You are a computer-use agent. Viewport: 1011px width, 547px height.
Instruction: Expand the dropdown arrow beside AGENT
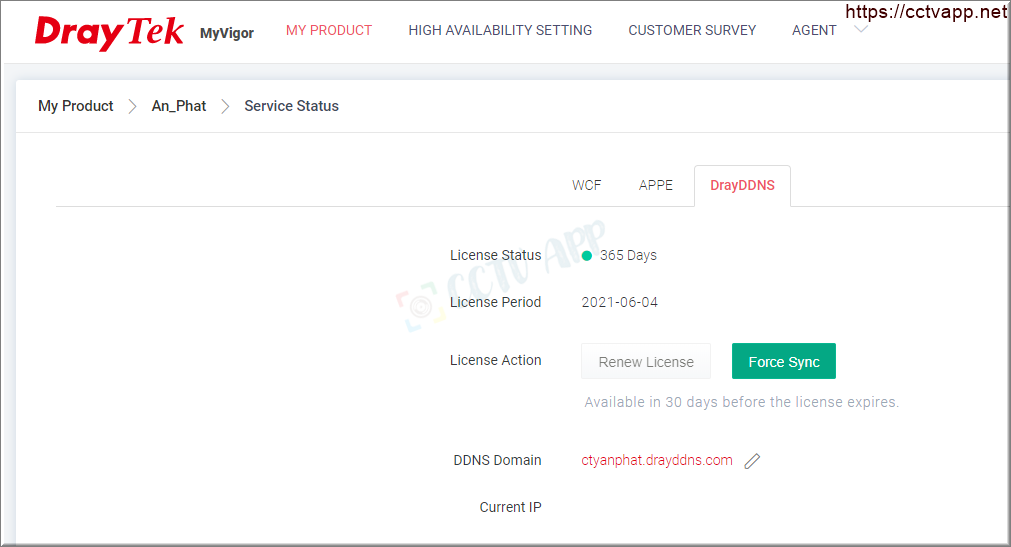[x=861, y=29]
